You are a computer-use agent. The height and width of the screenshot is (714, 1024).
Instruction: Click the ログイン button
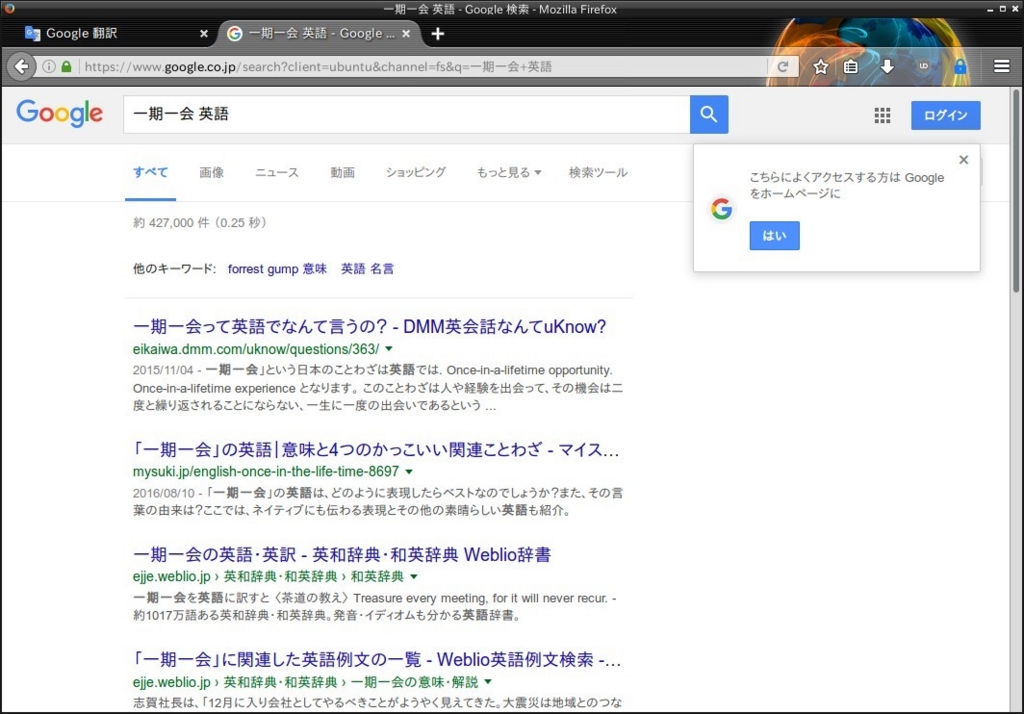946,115
